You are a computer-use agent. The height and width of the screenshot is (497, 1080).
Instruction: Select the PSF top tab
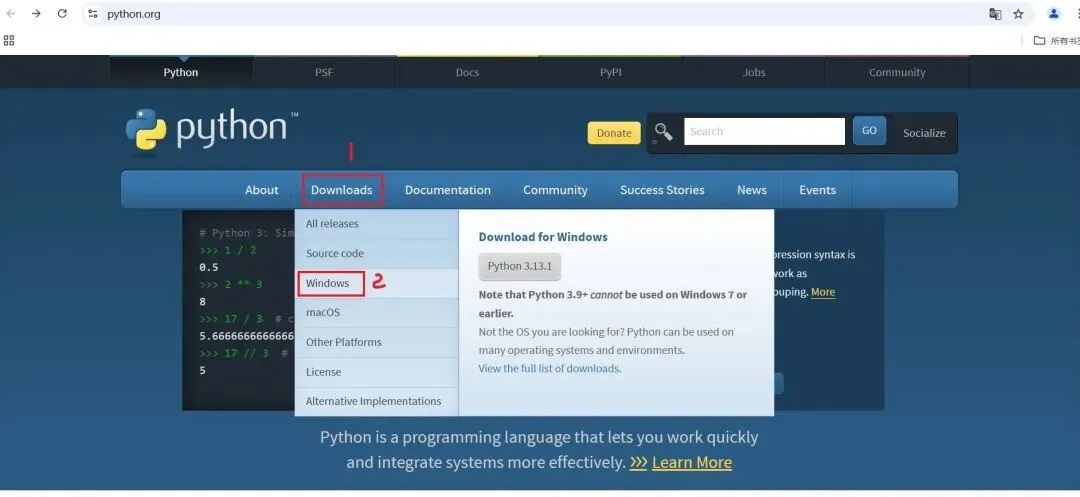click(x=324, y=72)
